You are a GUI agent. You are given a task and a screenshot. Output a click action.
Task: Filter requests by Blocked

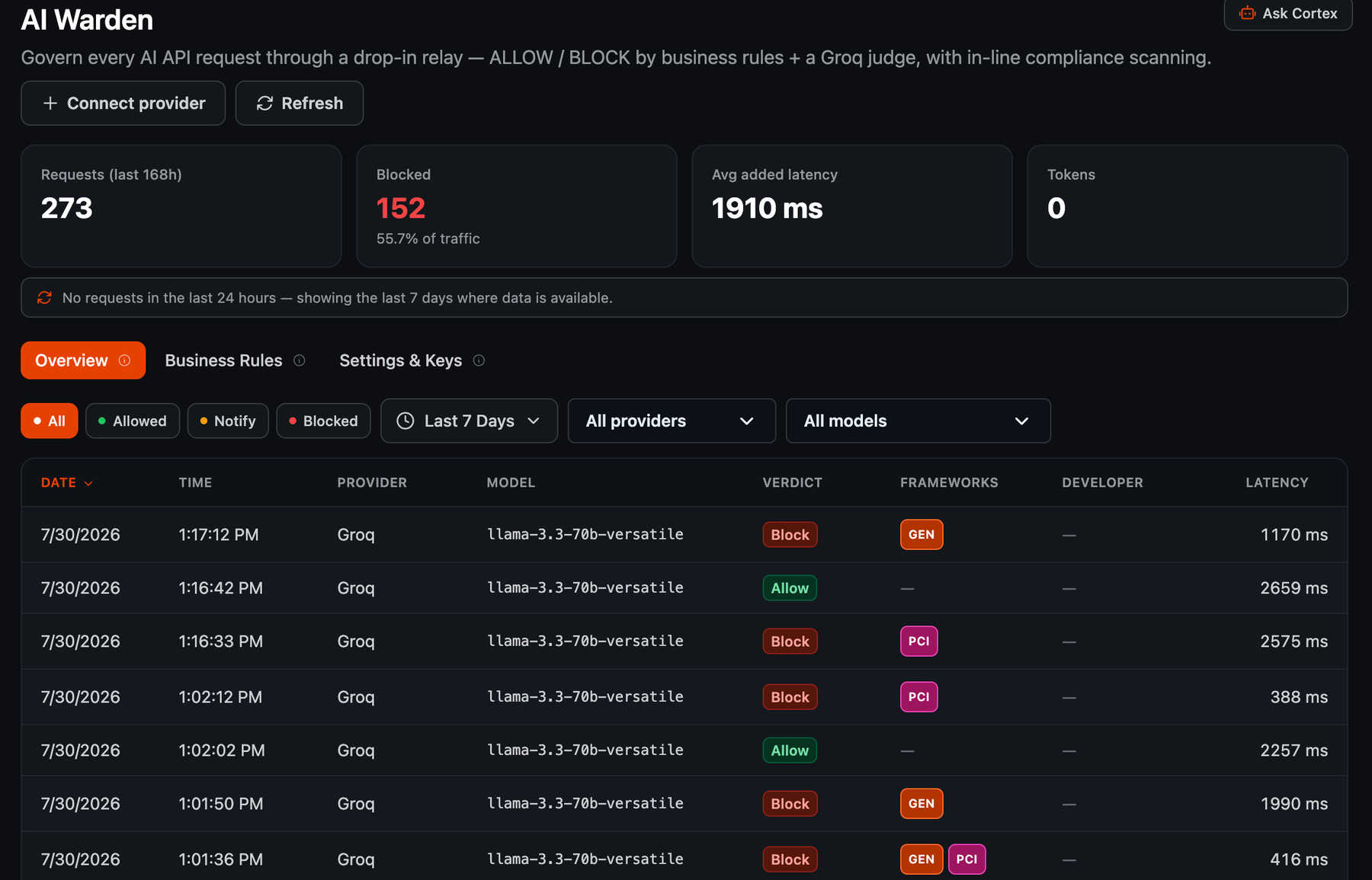323,421
